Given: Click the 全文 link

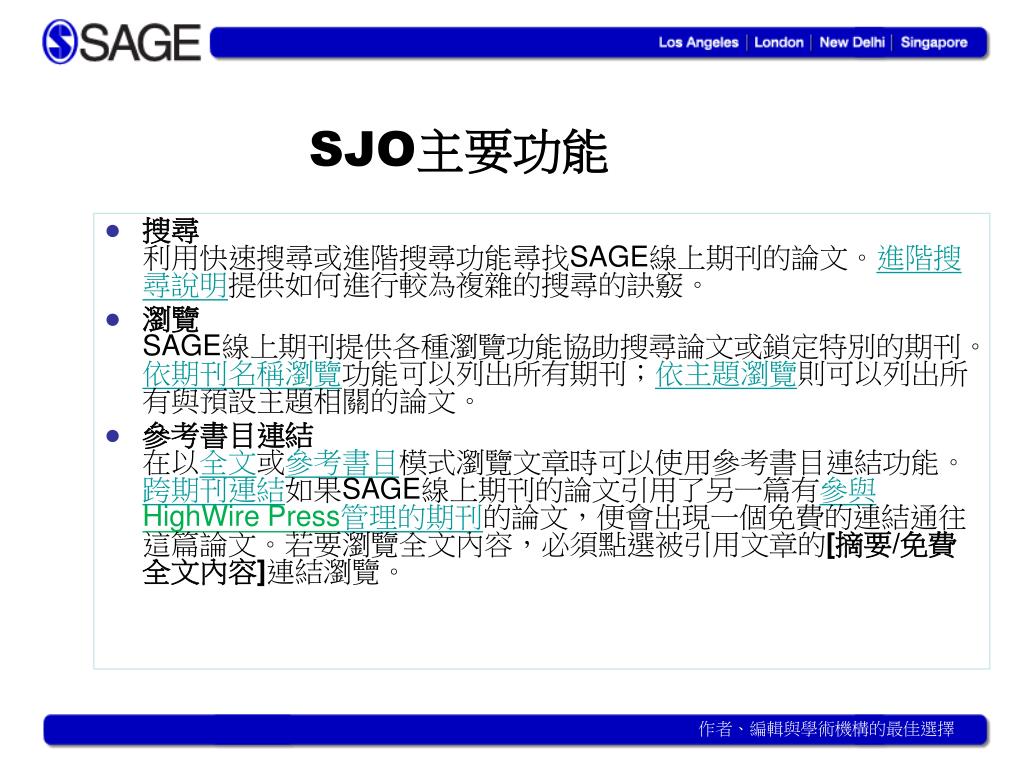Looking at the screenshot, I should [228, 462].
